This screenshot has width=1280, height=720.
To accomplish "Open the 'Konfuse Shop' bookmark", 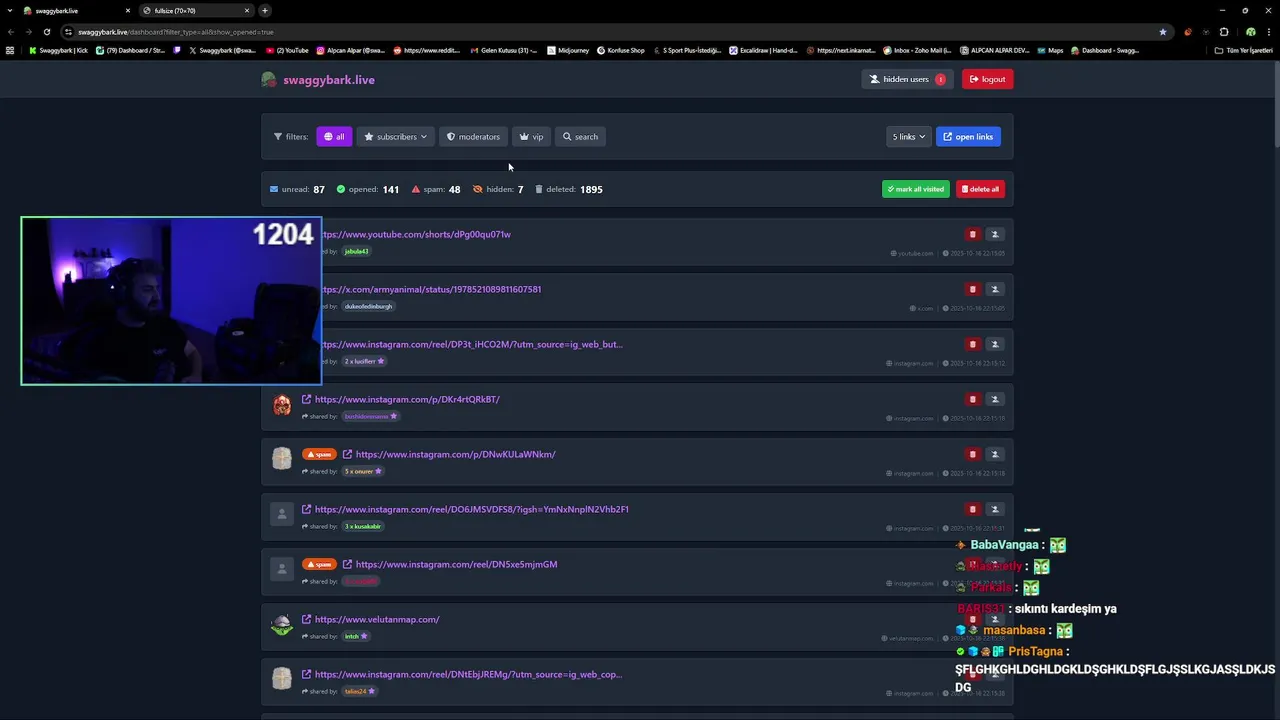I will tap(620, 50).
